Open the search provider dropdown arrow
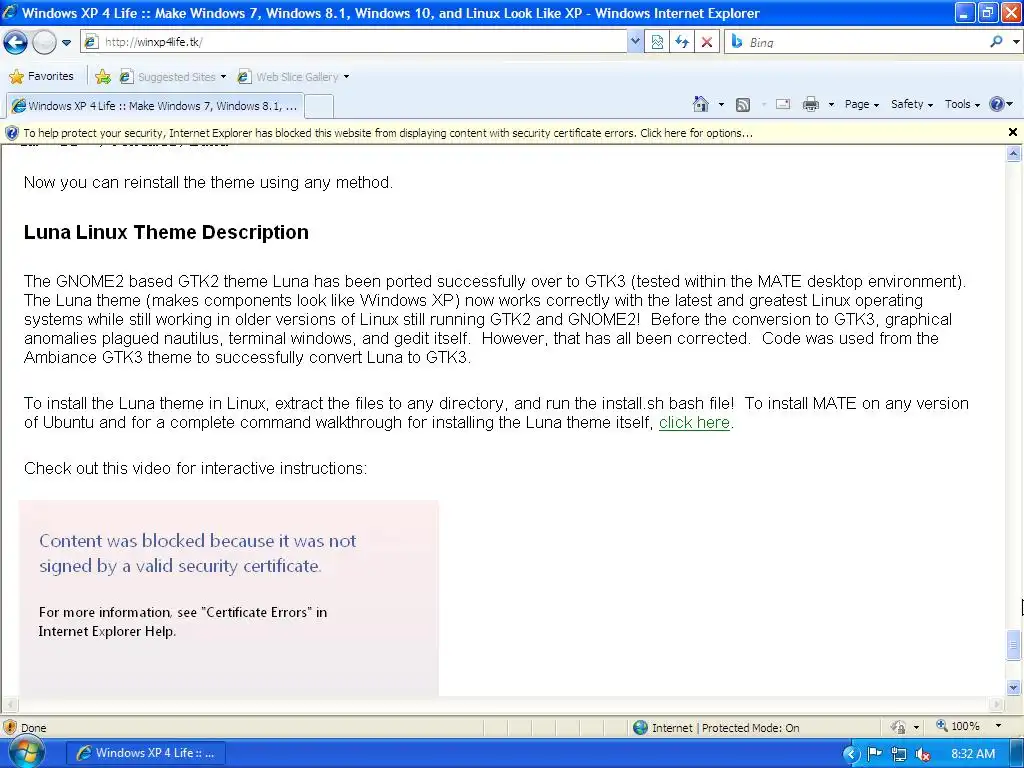Viewport: 1024px width, 768px height. 1016,42
